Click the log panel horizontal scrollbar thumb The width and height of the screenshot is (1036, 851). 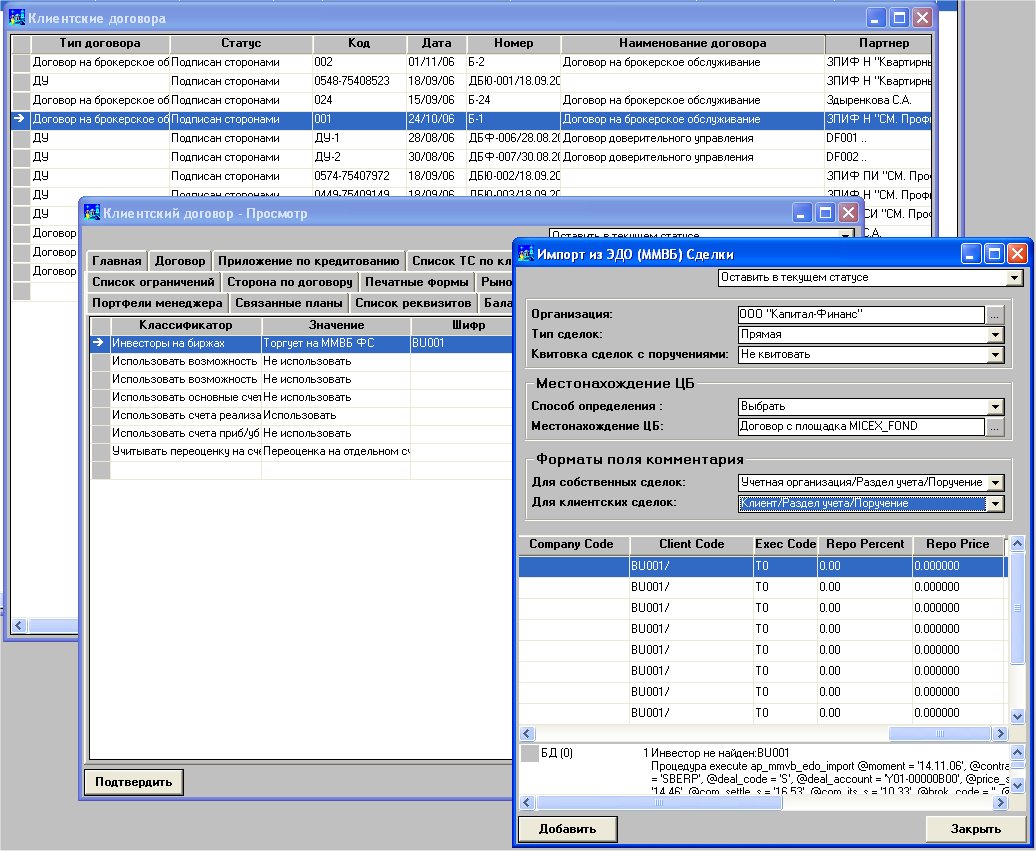[659, 802]
